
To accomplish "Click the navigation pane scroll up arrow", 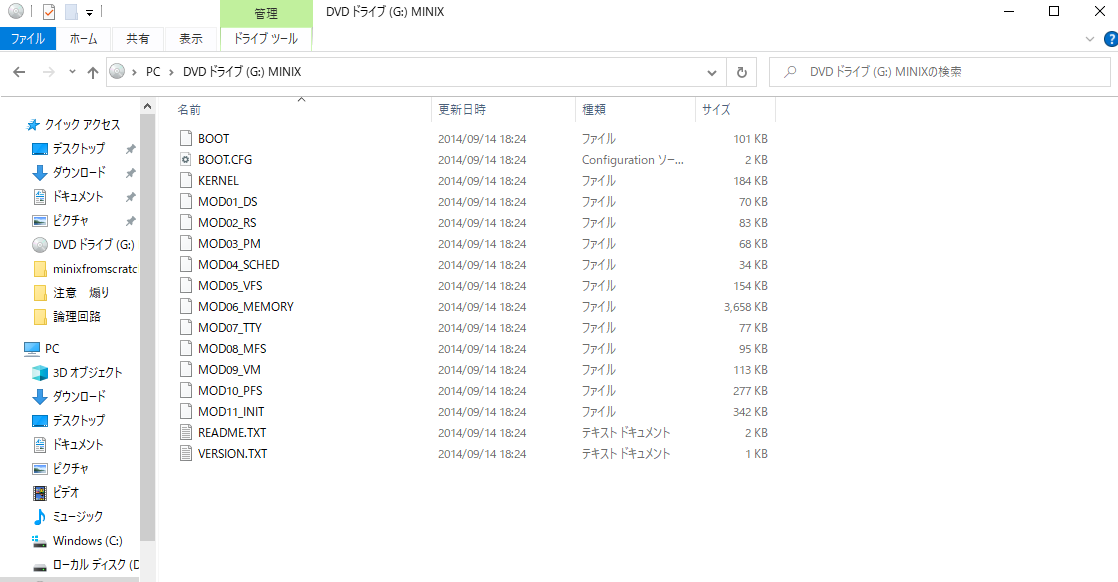I will [148, 106].
